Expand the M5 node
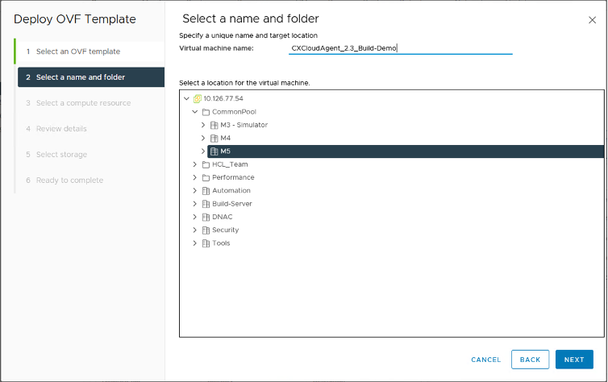 (203, 151)
